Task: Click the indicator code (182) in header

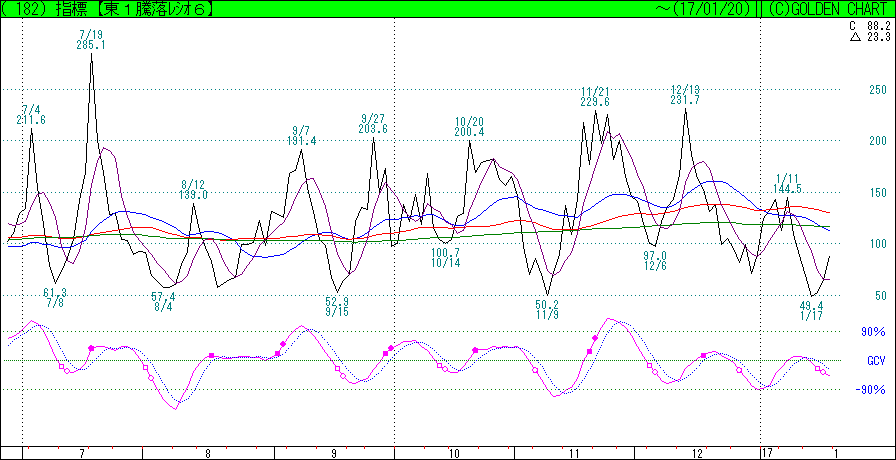Action: (28, 8)
